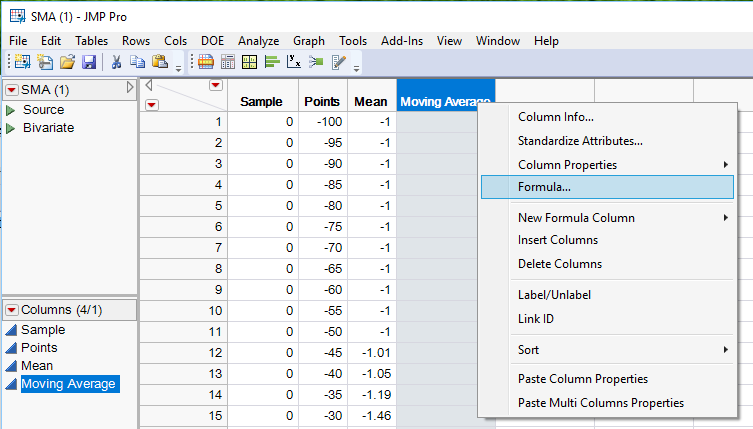
Task: Open the Help menu
Action: pyautogui.click(x=546, y=41)
